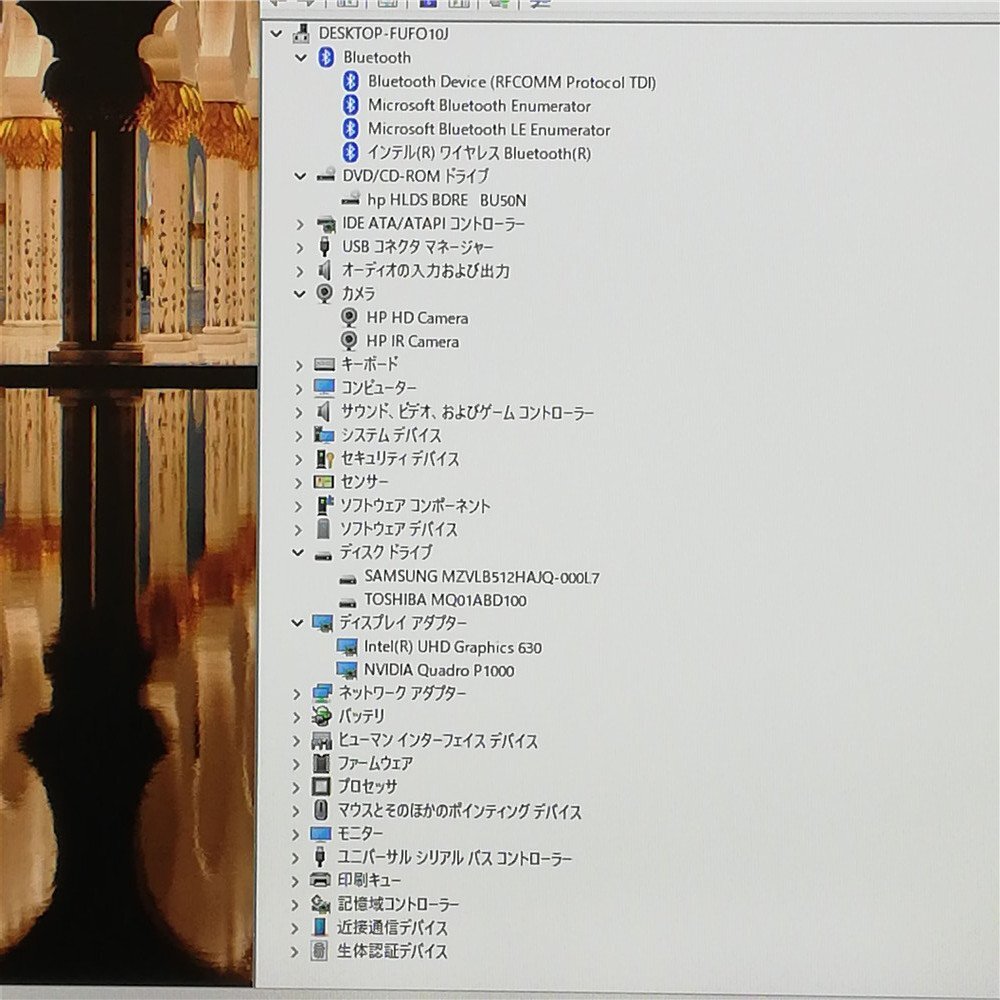The image size is (1000, 1000).
Task: Select hp HLDS BDRE BU50N entry
Action: point(446,200)
